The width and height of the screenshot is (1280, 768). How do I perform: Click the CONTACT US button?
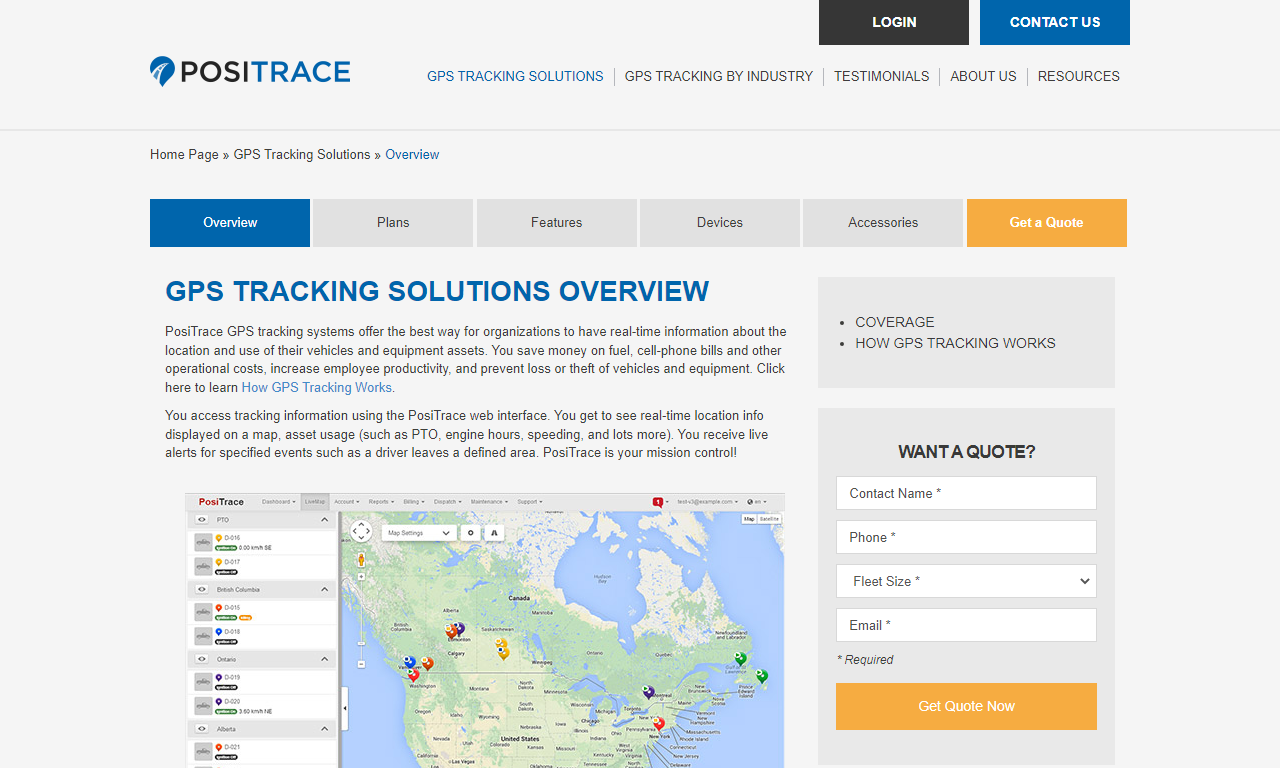click(1055, 22)
